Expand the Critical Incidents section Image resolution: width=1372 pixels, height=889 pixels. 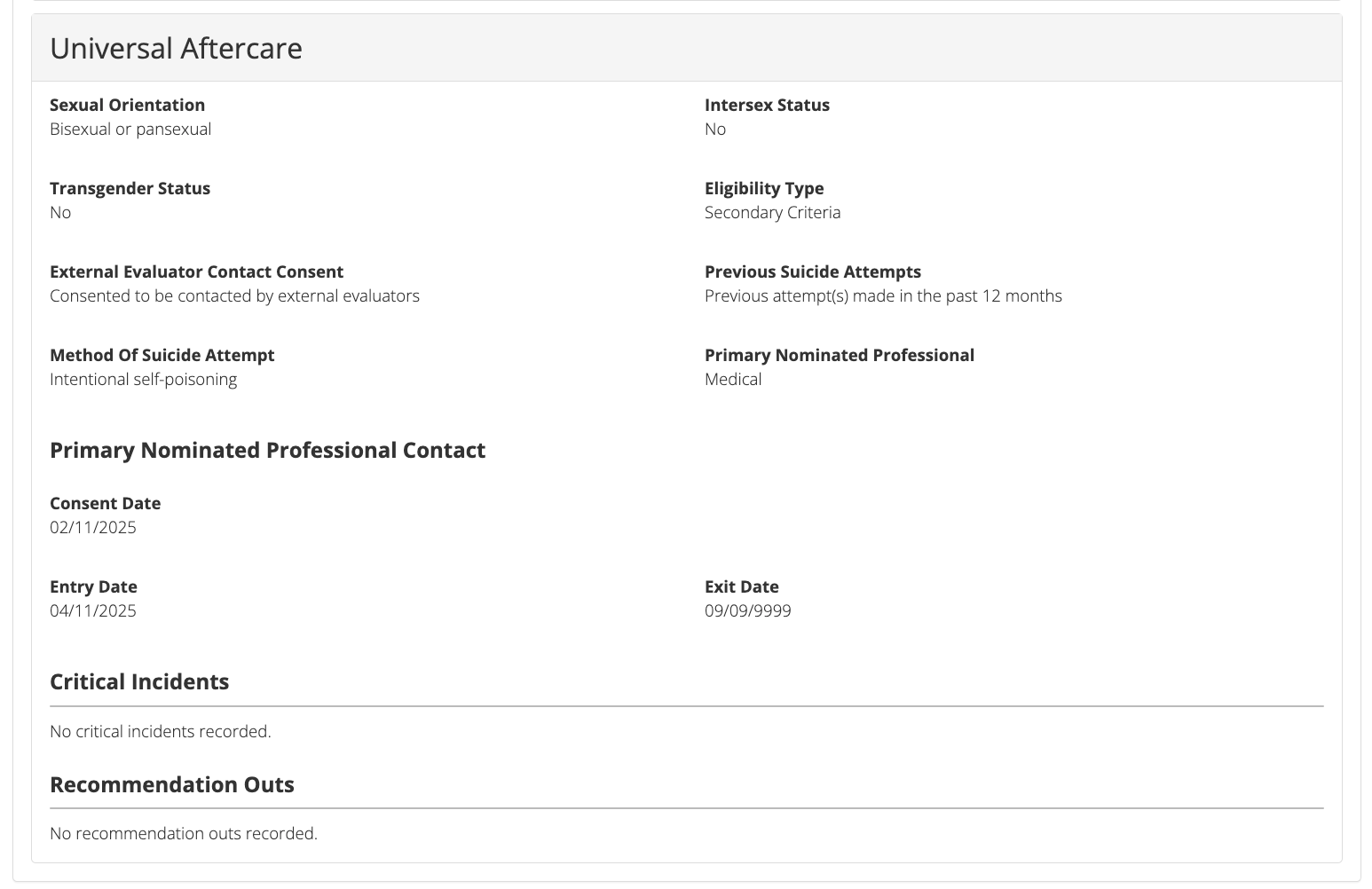(139, 681)
